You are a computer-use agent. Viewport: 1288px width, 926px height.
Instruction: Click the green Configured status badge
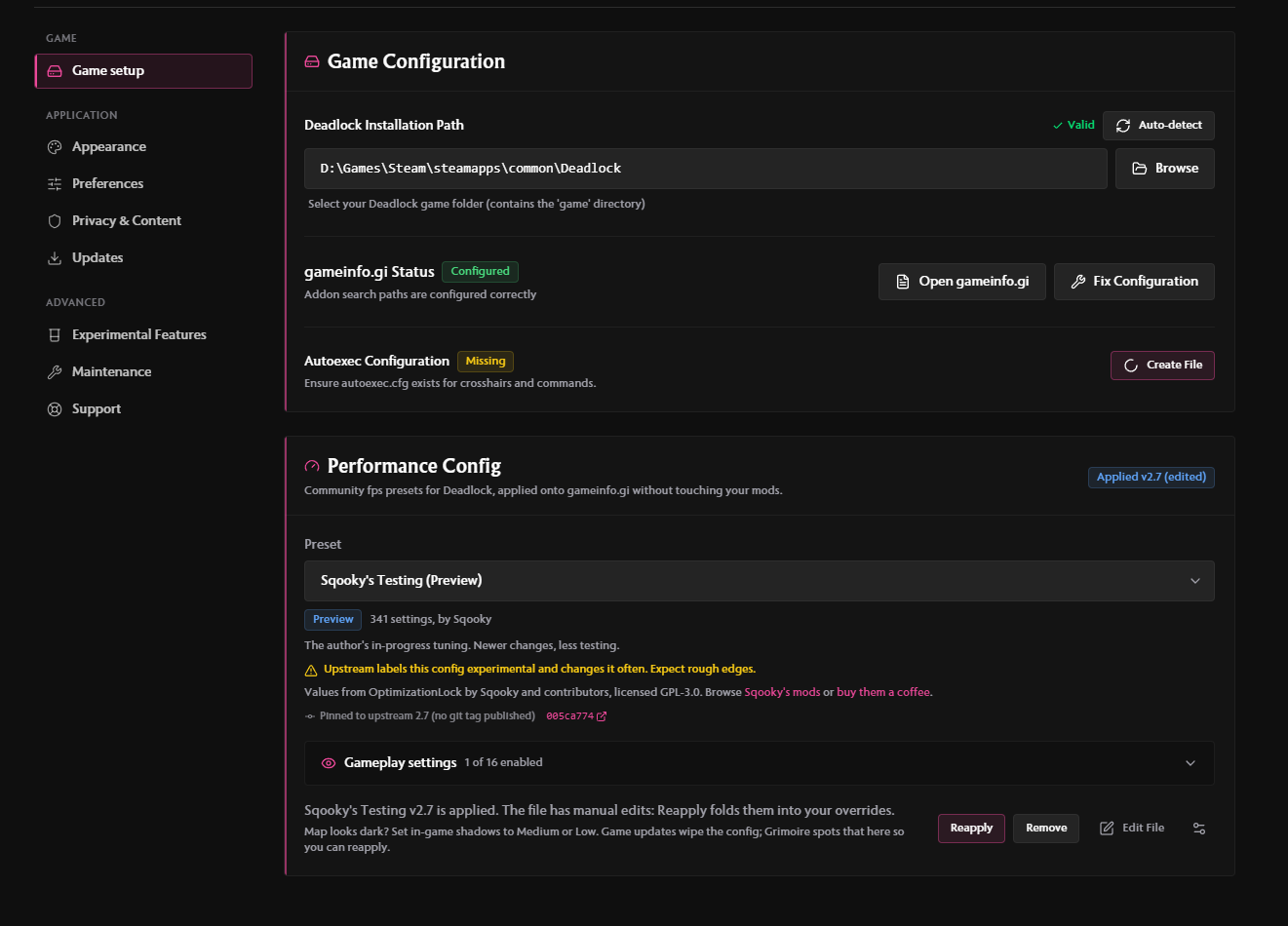pos(480,272)
